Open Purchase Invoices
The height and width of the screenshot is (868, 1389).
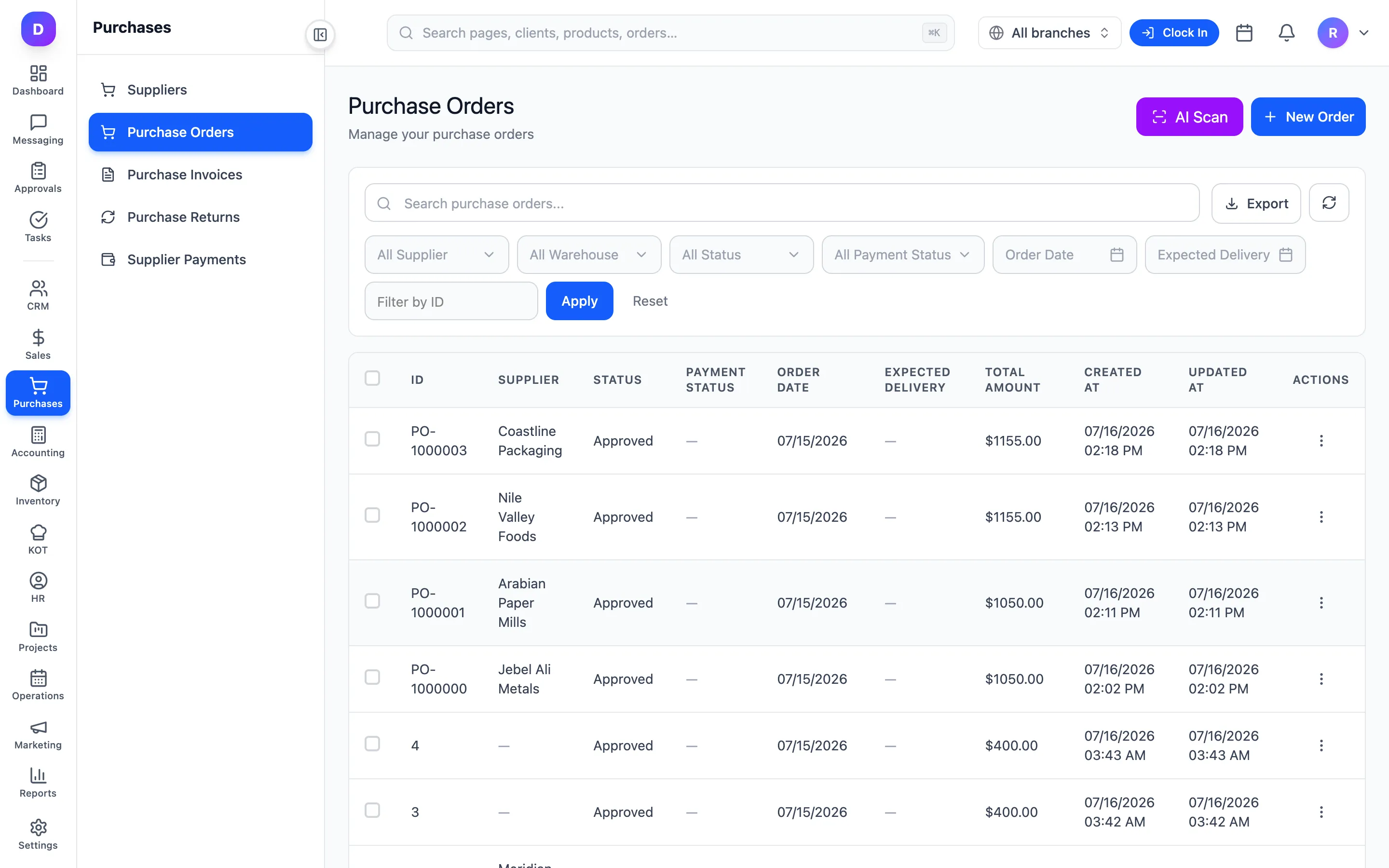coord(200,175)
